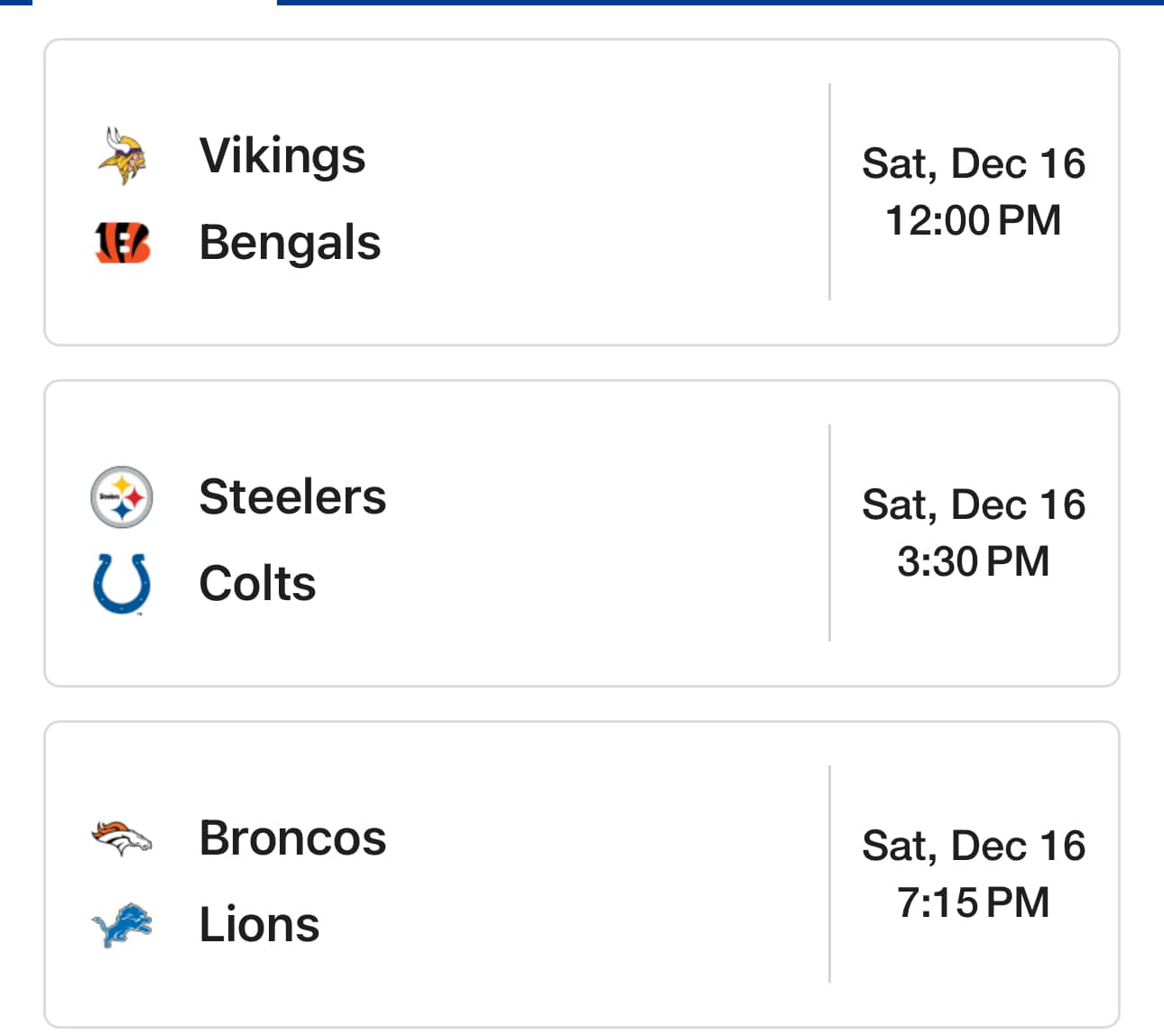
Task: Switch to the active tab indicator bar
Action: point(720,3)
